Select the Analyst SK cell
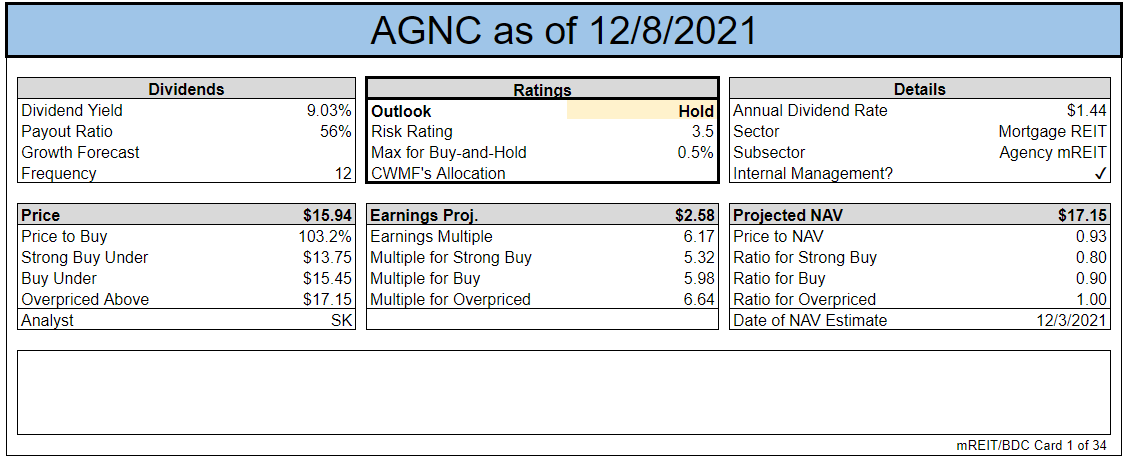Image resolution: width=1129 pixels, height=461 pixels. coord(341,321)
